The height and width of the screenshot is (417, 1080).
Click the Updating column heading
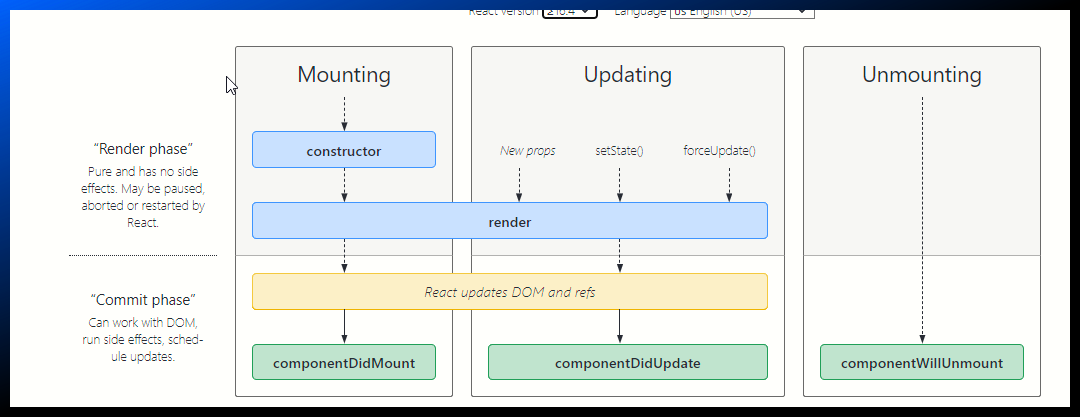627,75
